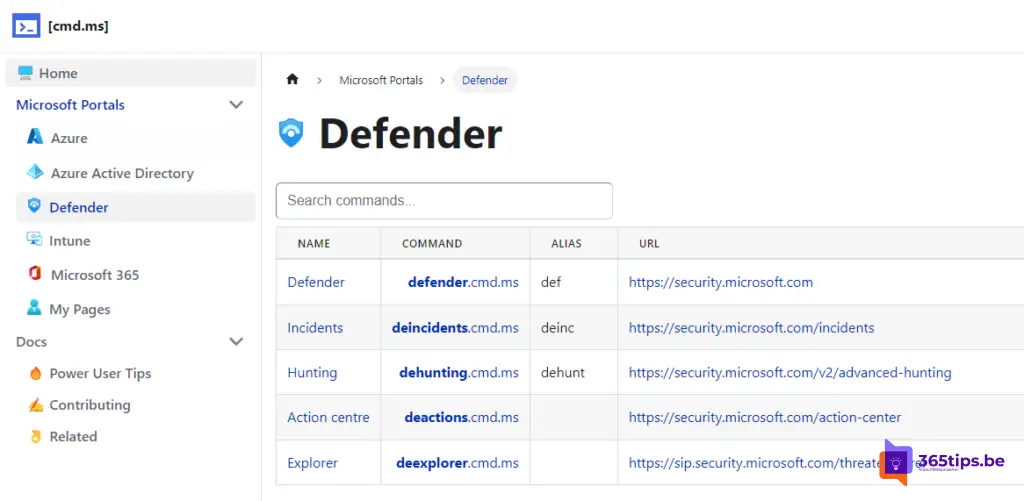1024x501 pixels.
Task: Open security.microsoft.com/incidents URL link
Action: (752, 328)
